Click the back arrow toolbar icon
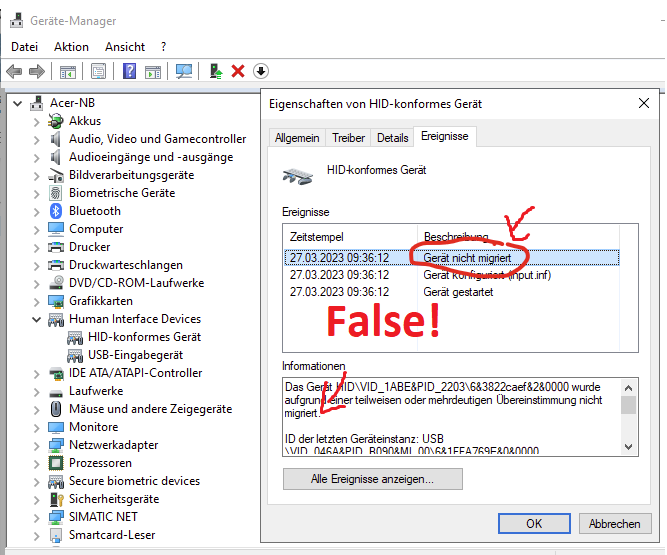The width and height of the screenshot is (667, 555). 14,71
